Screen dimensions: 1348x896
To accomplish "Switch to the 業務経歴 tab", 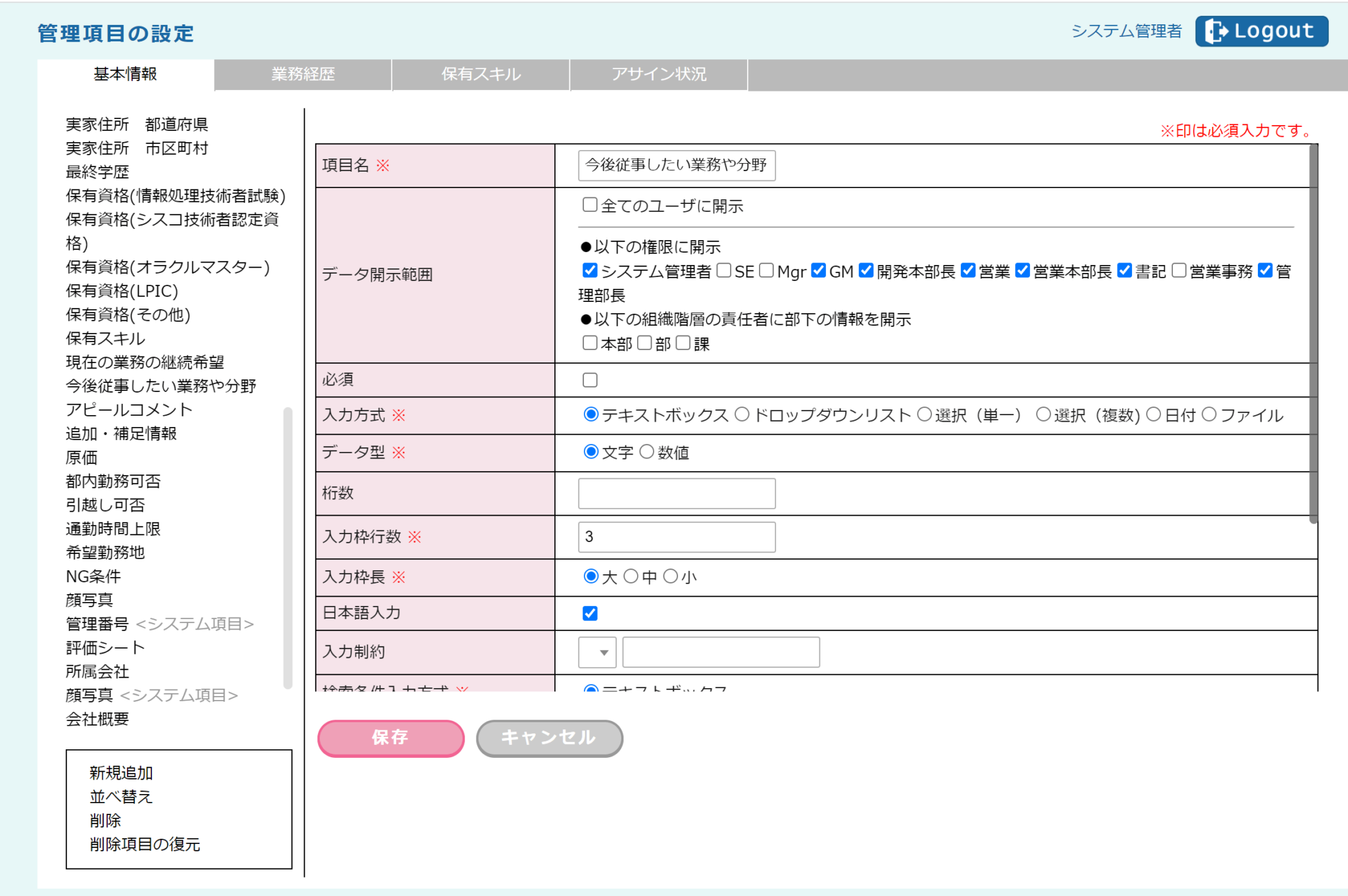I will pyautogui.click(x=303, y=74).
